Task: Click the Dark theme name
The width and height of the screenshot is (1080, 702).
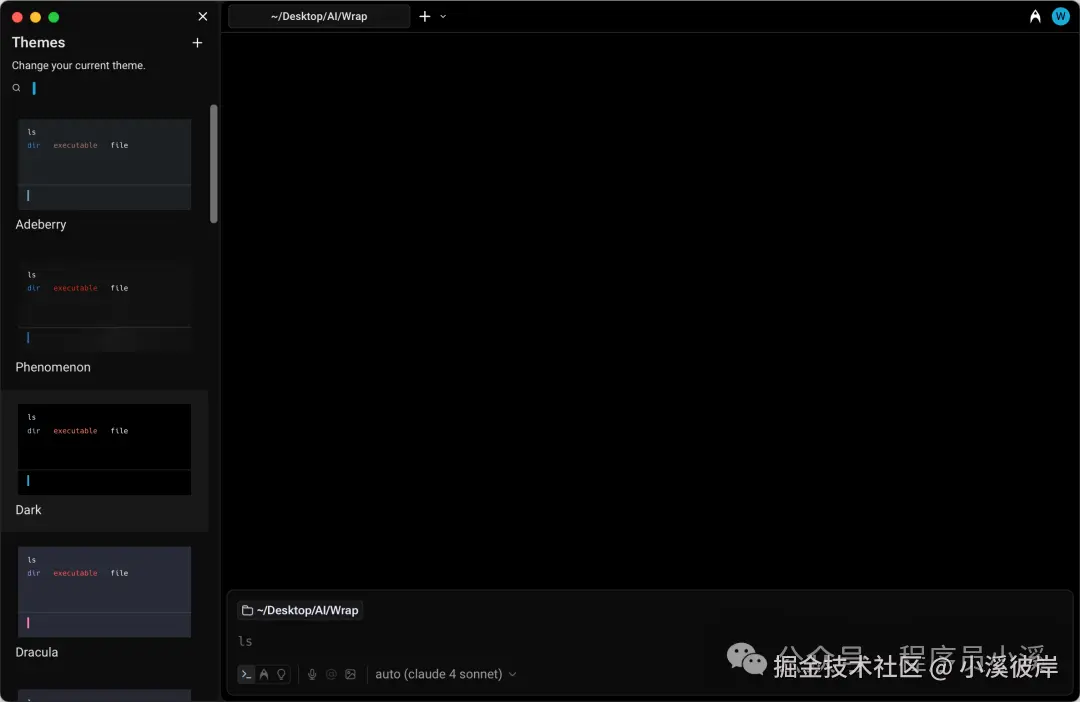Action: pos(28,510)
